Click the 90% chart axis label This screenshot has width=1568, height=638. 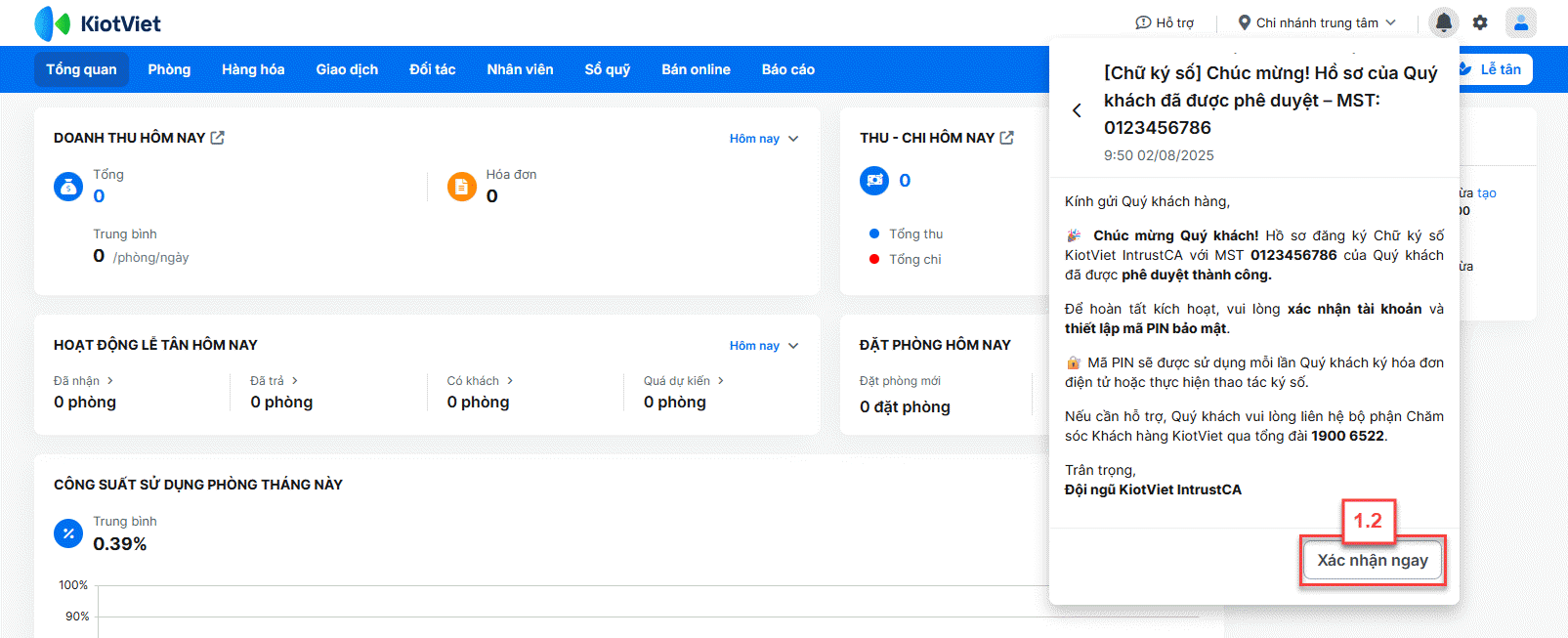(x=77, y=617)
